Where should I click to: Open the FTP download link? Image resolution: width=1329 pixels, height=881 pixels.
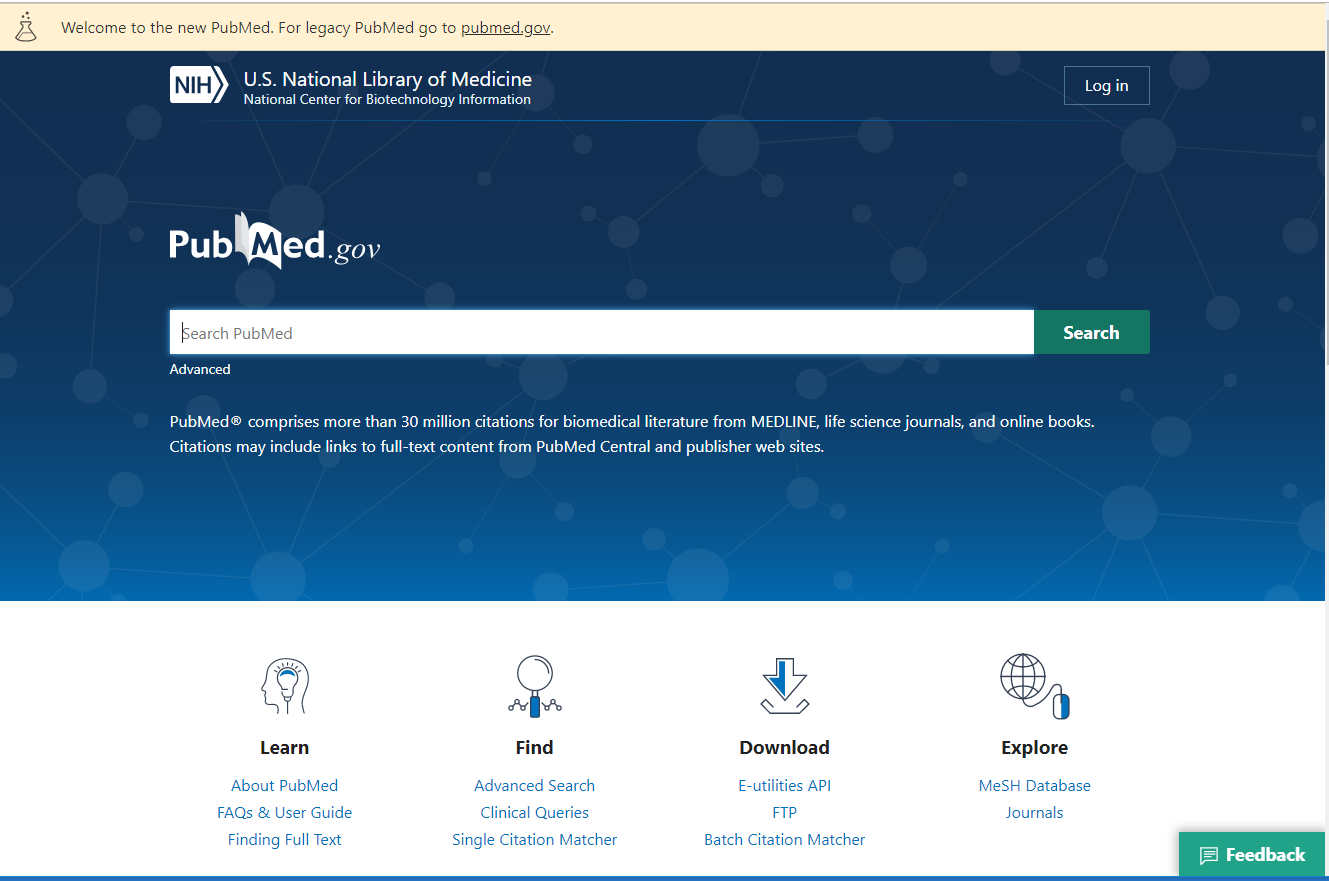[x=785, y=813]
